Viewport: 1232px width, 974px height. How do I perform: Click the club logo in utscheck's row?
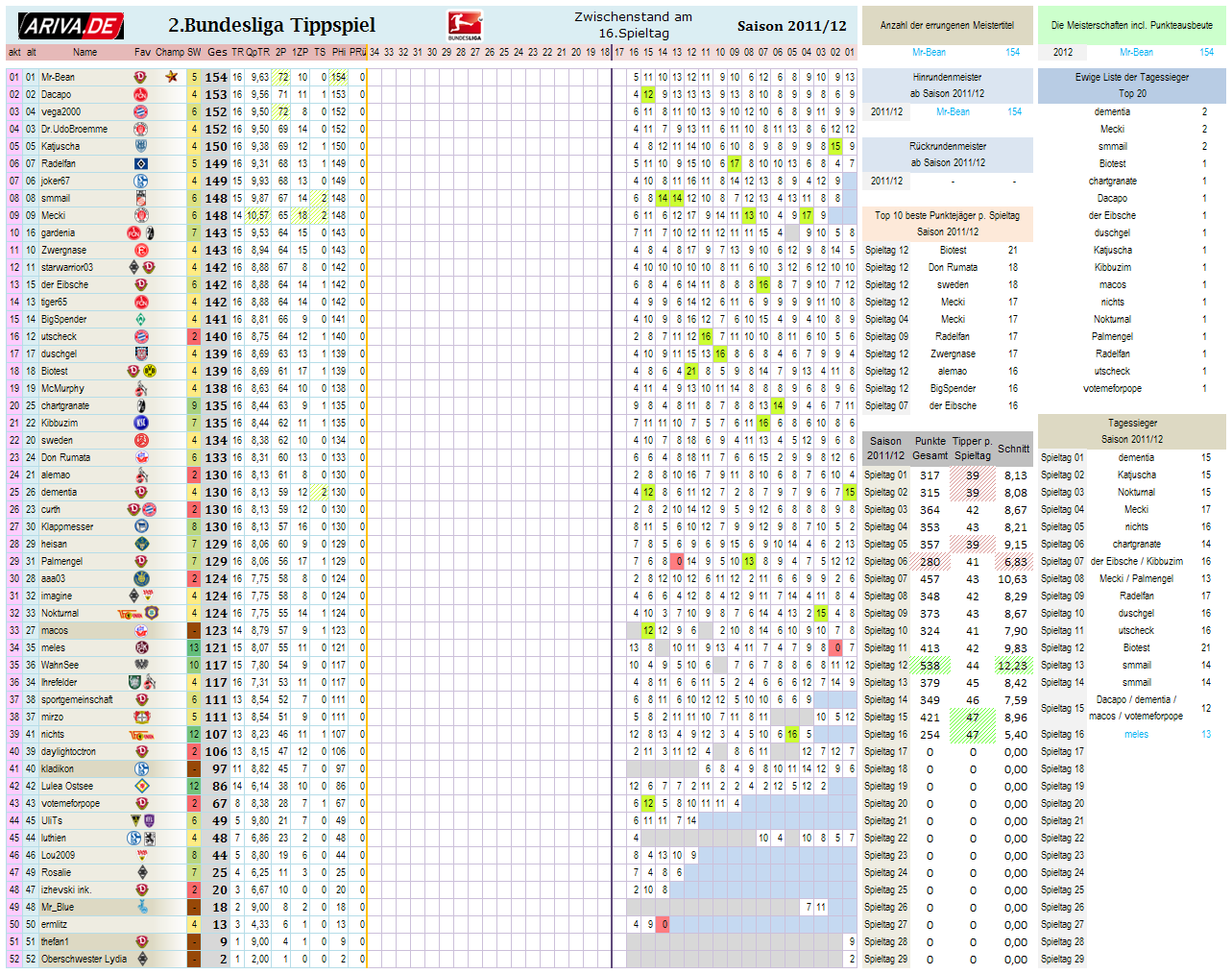pos(140,336)
